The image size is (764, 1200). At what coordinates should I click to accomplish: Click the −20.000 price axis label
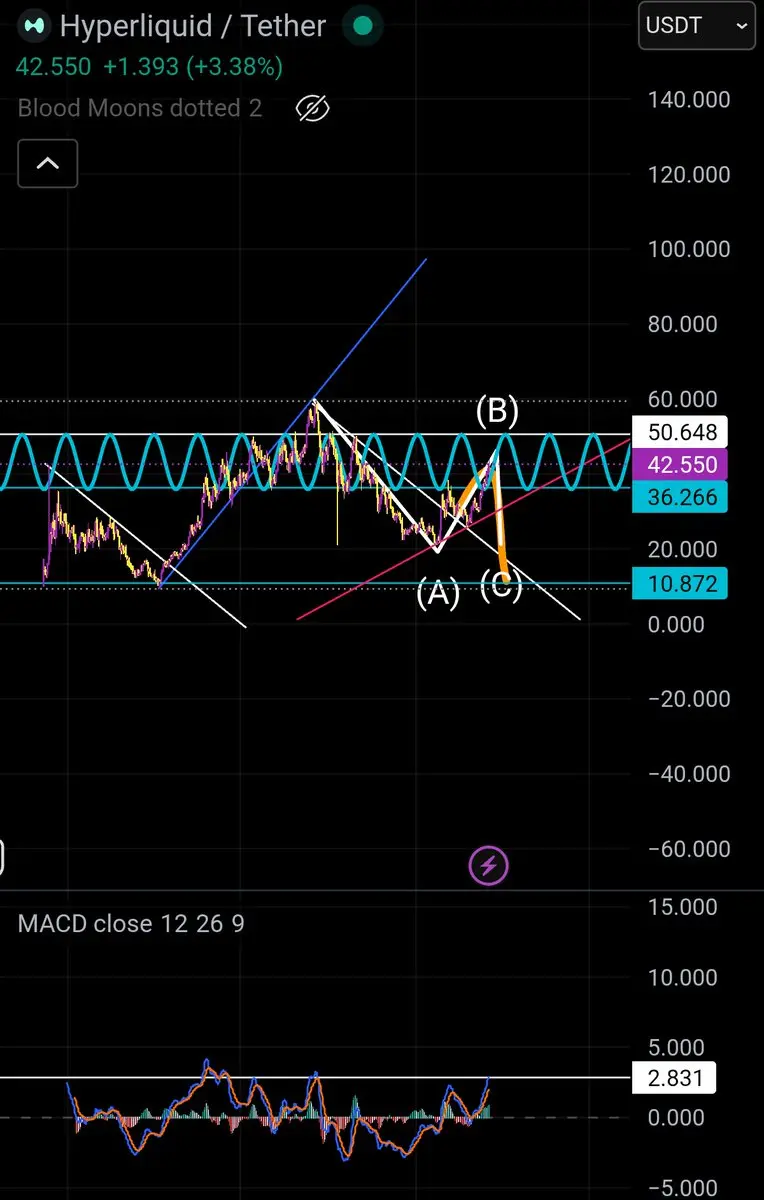tap(689, 699)
